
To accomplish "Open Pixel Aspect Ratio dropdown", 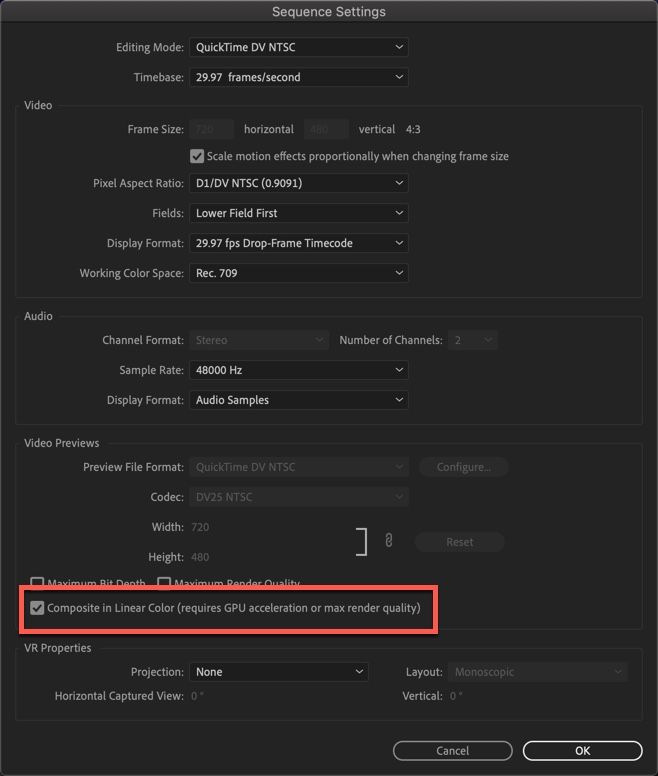I will coord(298,183).
